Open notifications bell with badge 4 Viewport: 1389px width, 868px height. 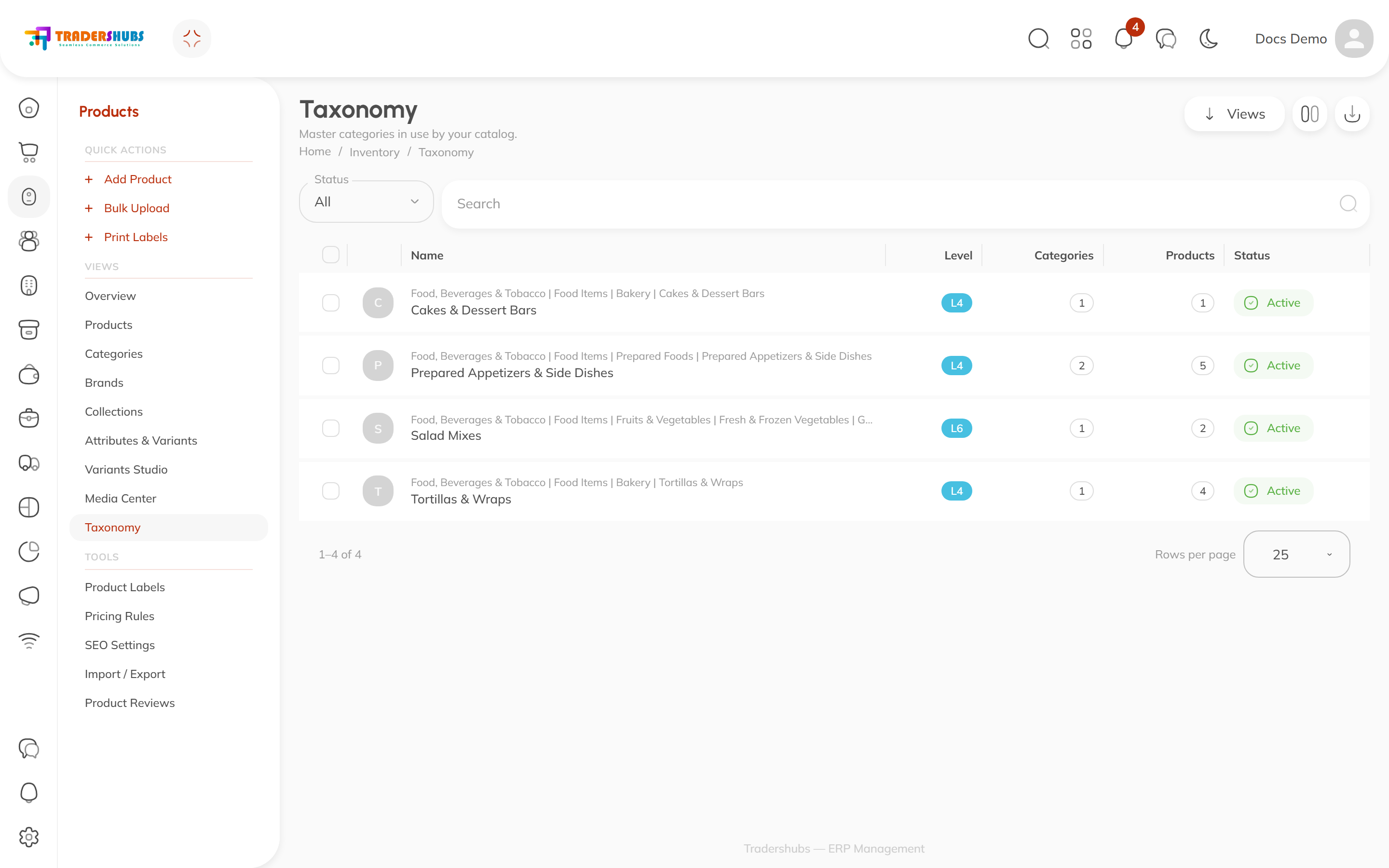(1124, 39)
